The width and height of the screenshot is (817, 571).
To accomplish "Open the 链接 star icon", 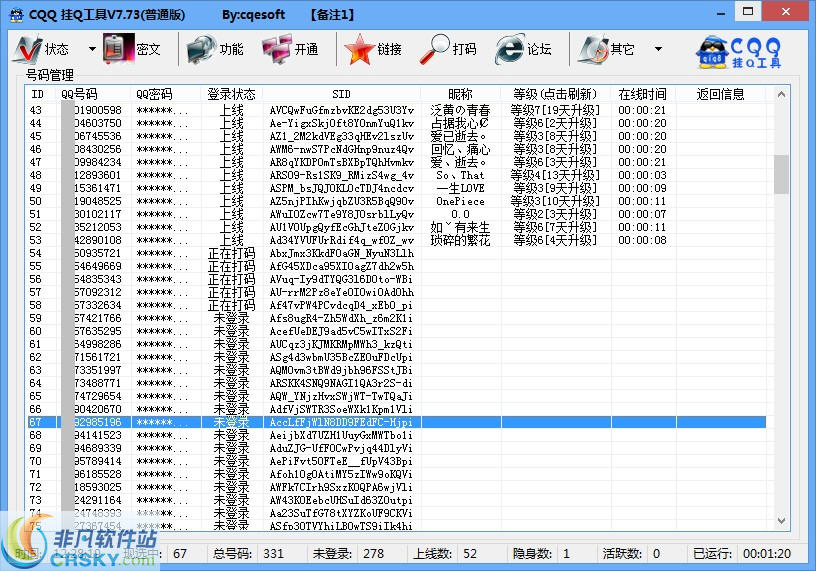I will coord(360,49).
